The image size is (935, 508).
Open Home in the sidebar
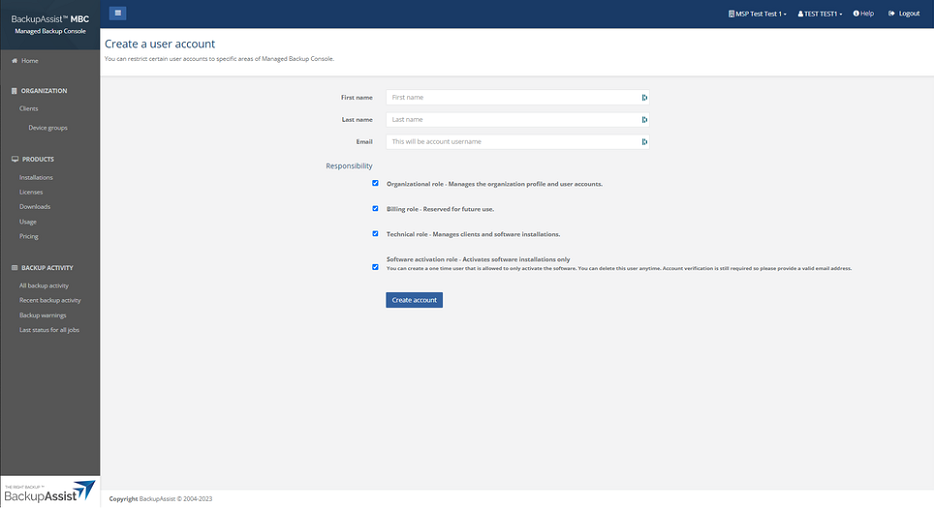(30, 61)
